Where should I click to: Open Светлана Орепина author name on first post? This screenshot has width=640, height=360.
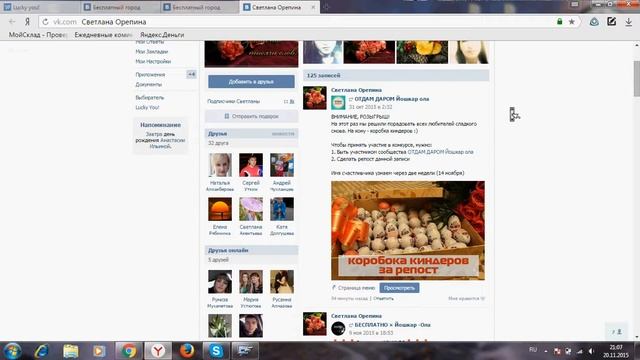click(356, 90)
